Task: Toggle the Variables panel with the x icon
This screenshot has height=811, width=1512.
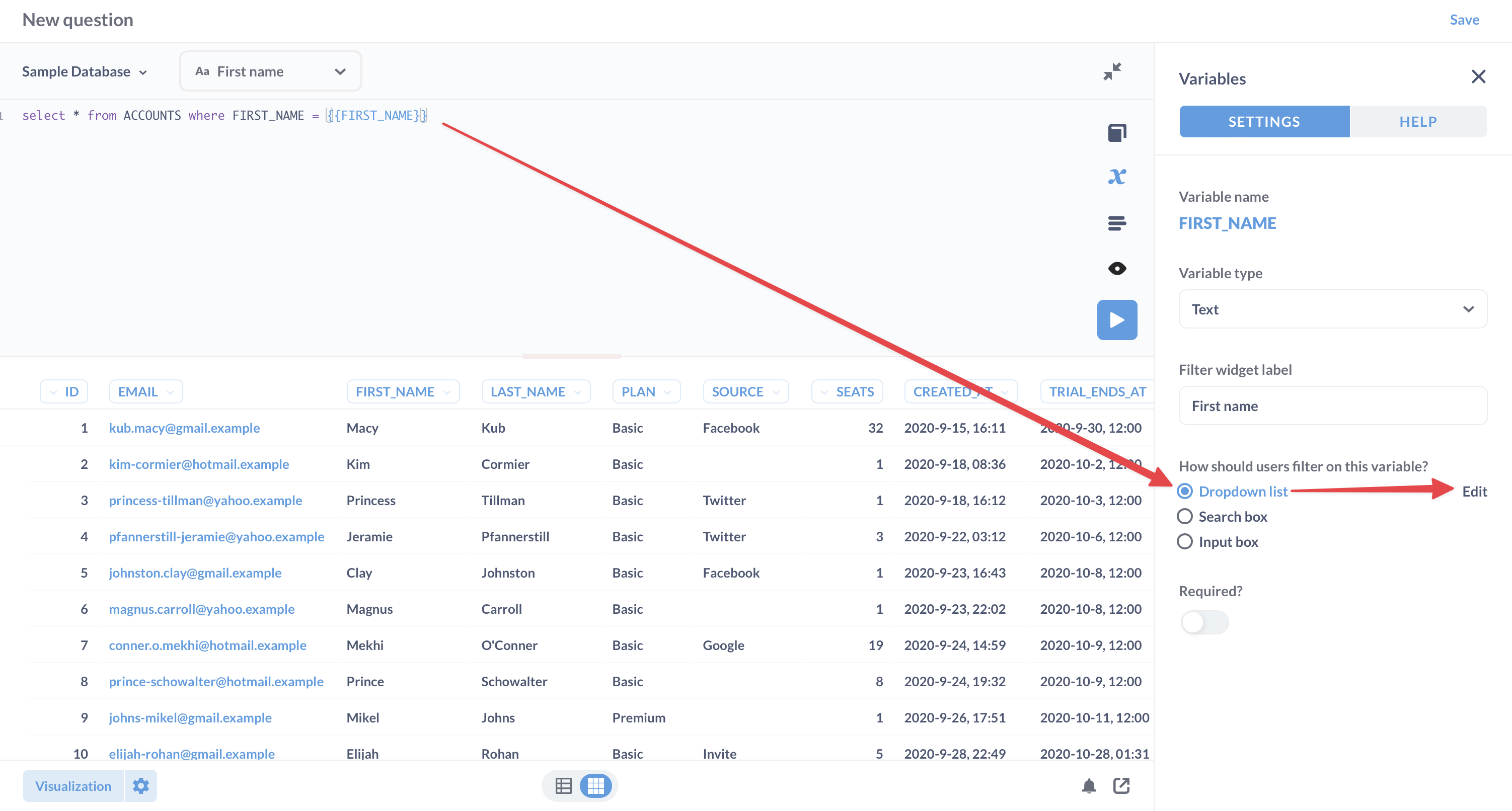Action: [x=1116, y=177]
